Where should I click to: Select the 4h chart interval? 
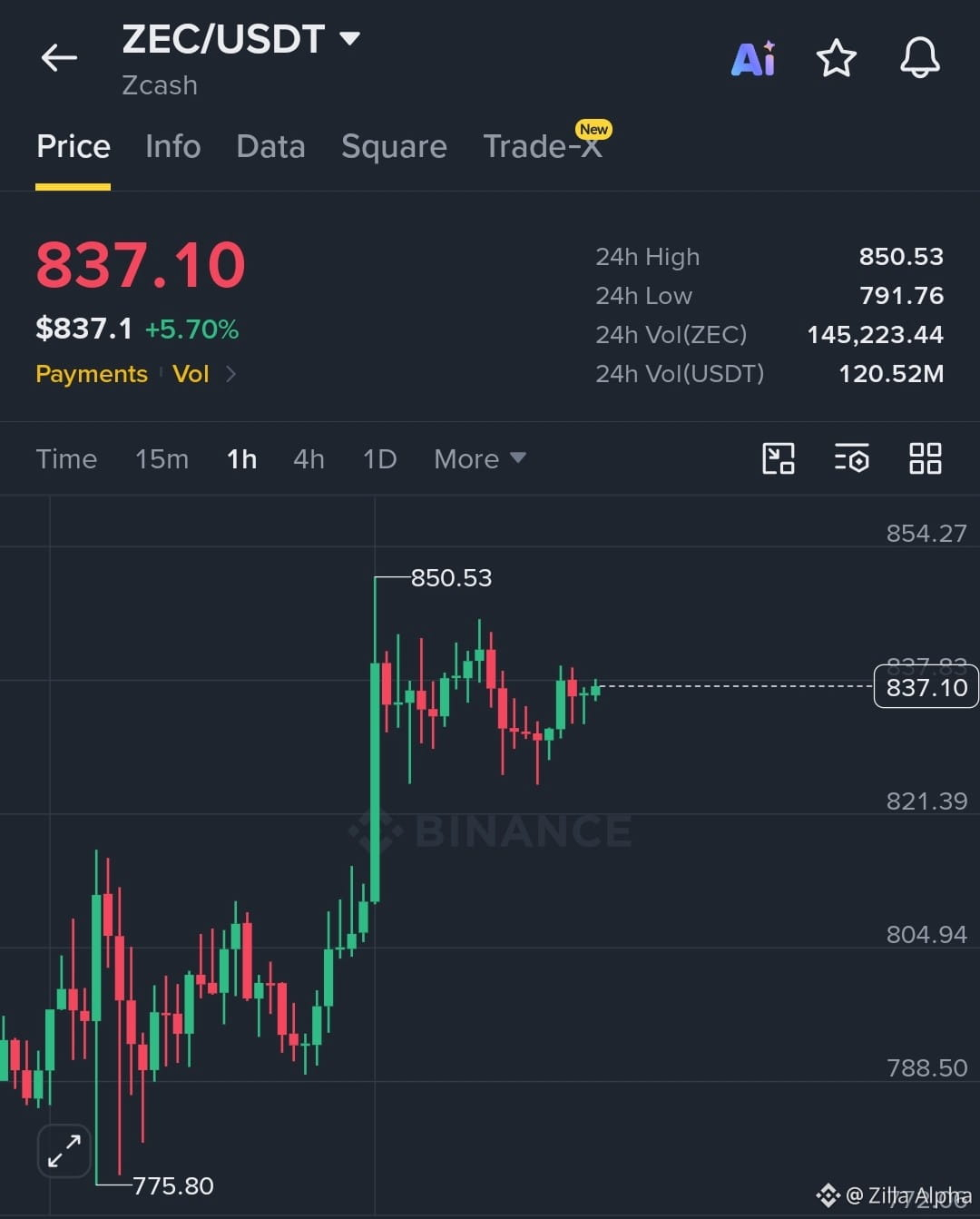click(309, 459)
